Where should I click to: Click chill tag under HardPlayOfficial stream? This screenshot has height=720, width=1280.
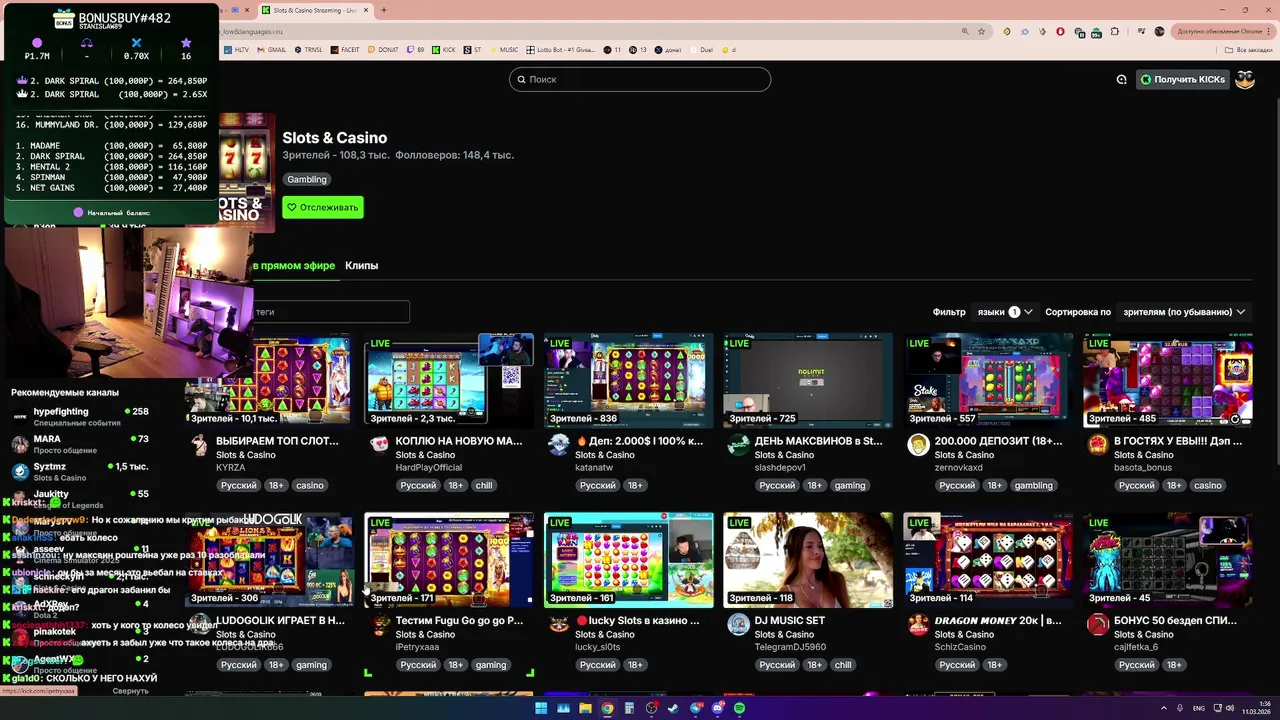tap(484, 485)
